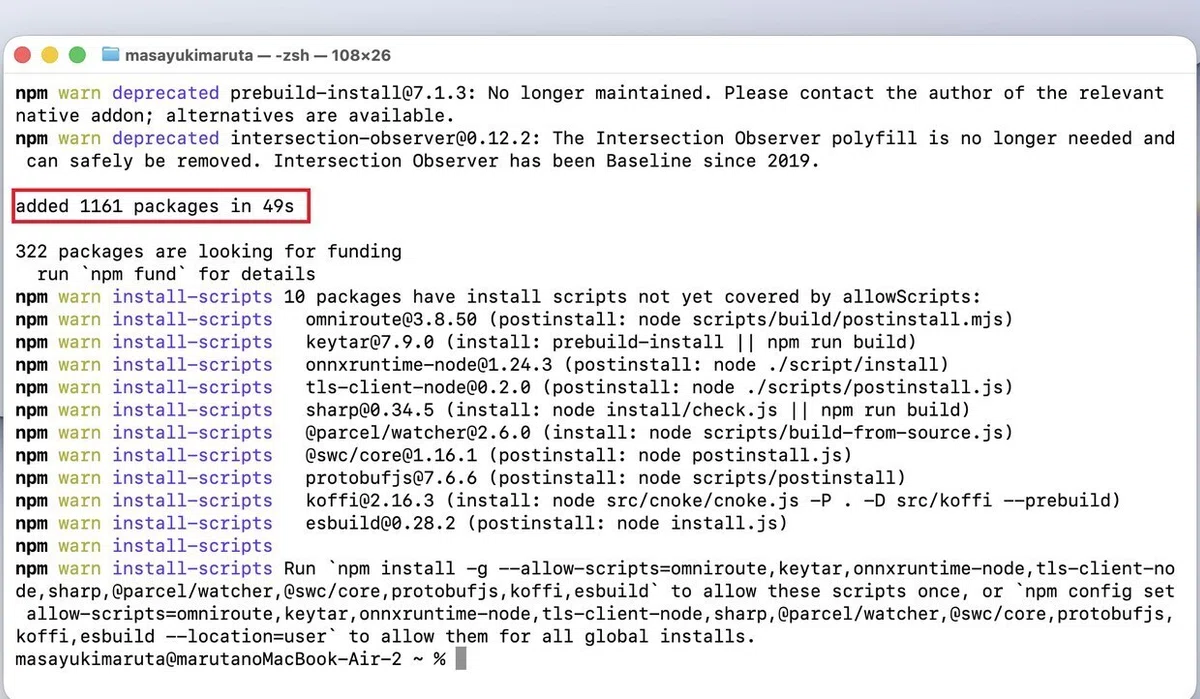Click the folder icon in the title bar
The height and width of the screenshot is (699, 1200).
(110, 54)
